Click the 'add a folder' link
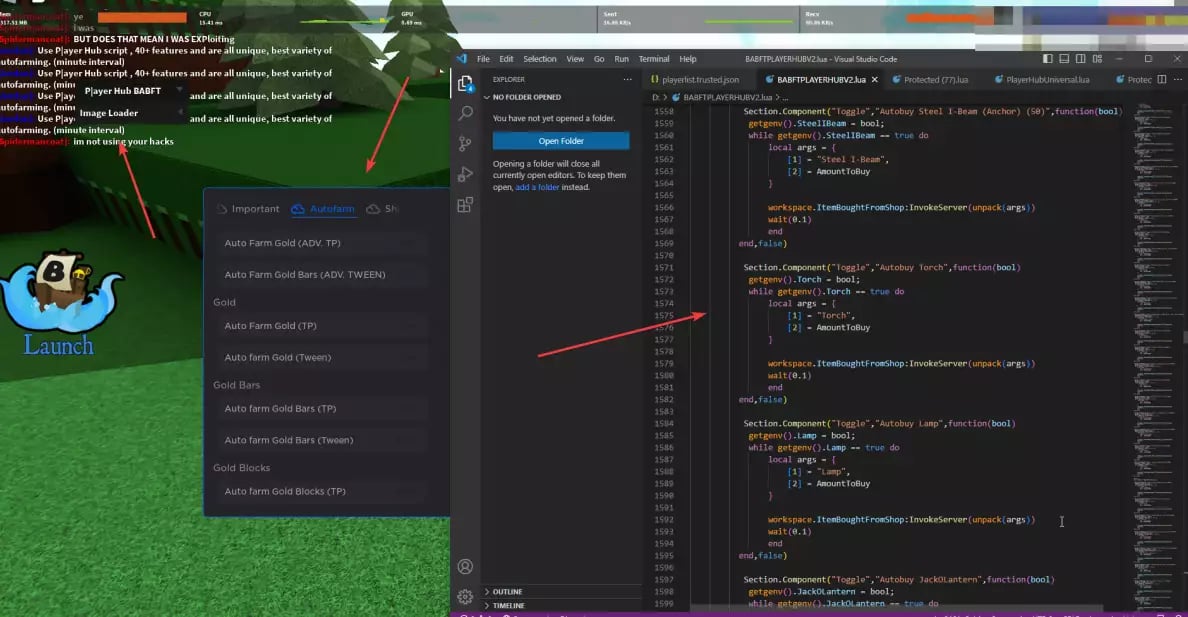Screen dimensions: 1188x617 pyautogui.click(x=537, y=187)
